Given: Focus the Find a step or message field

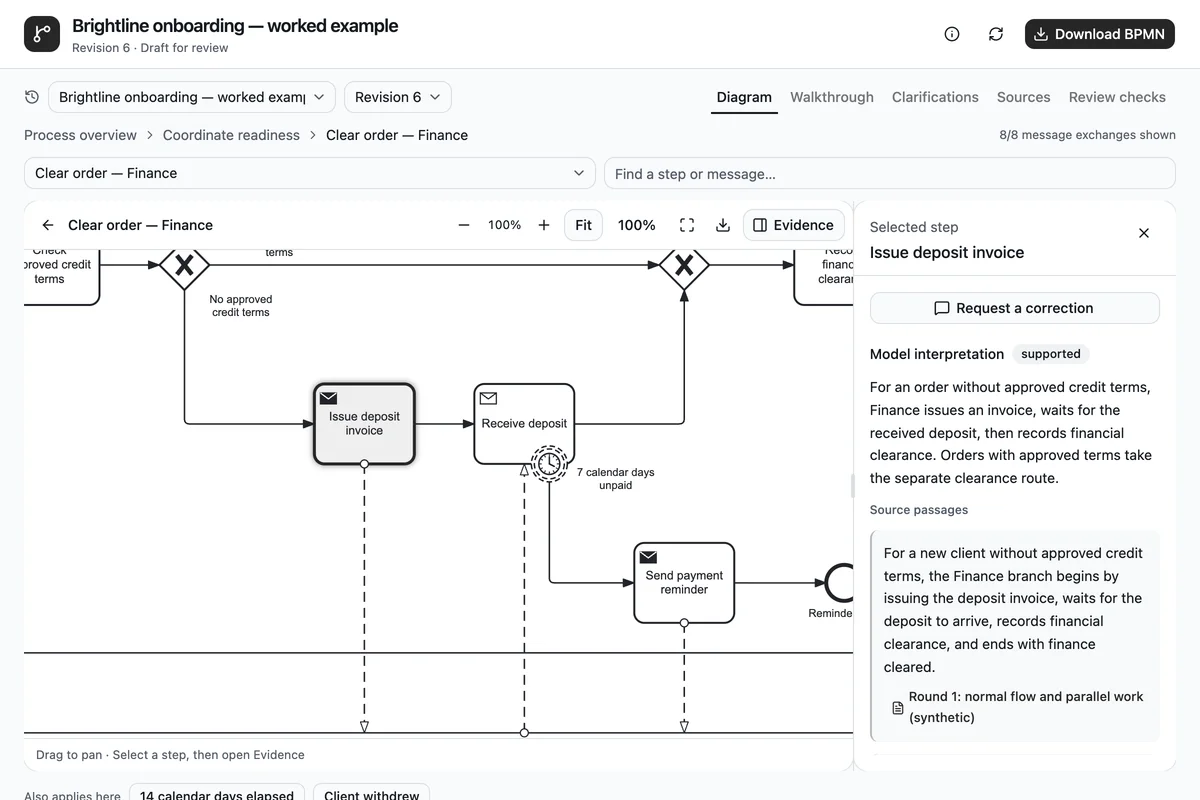Looking at the screenshot, I should (890, 173).
